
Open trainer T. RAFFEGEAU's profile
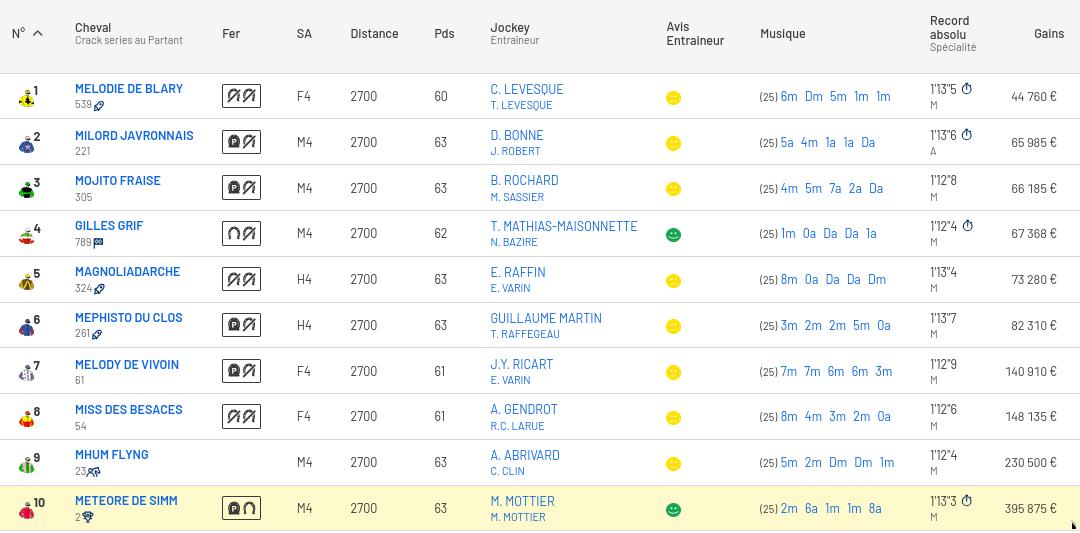524,334
